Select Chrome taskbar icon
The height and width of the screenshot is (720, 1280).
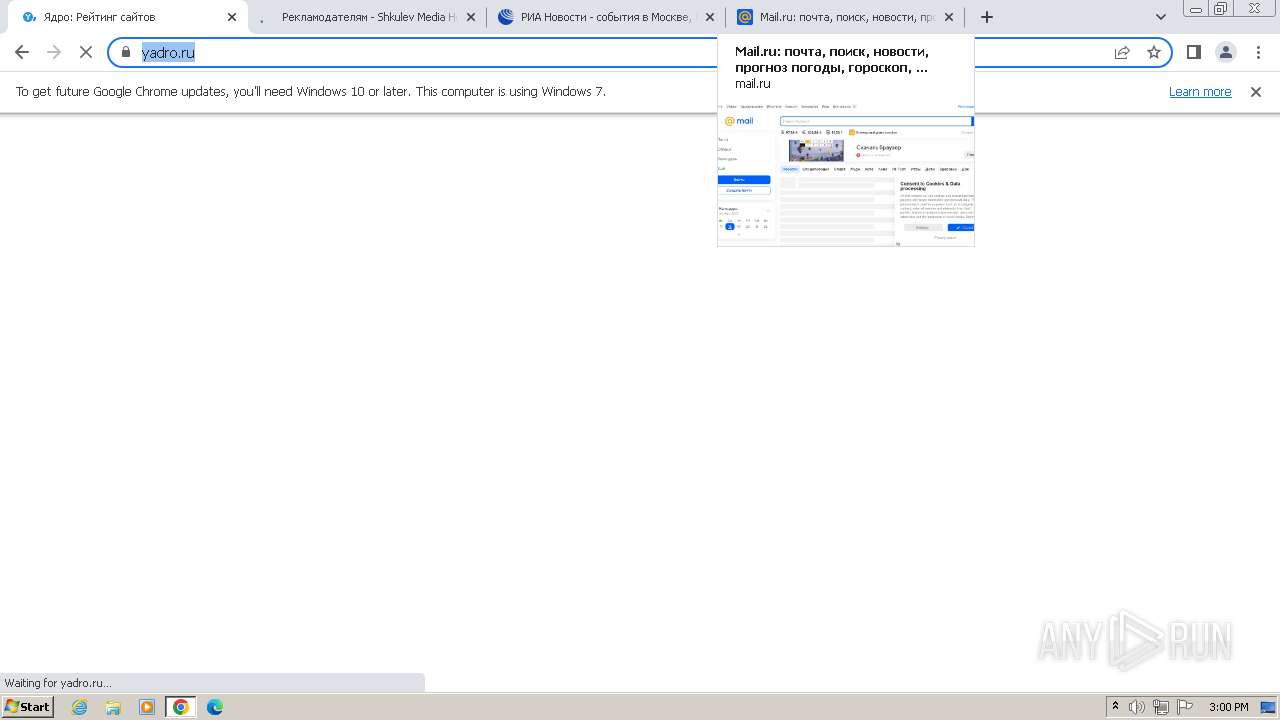pos(181,707)
